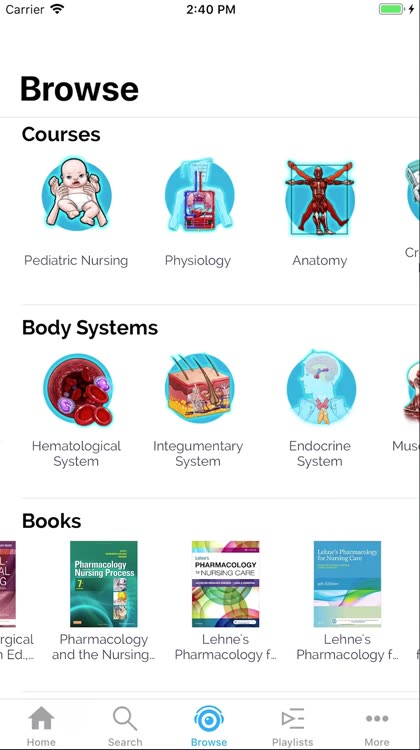Tap the Pharmacology and the Nursing title text
This screenshot has height=750, width=420.
103,647
